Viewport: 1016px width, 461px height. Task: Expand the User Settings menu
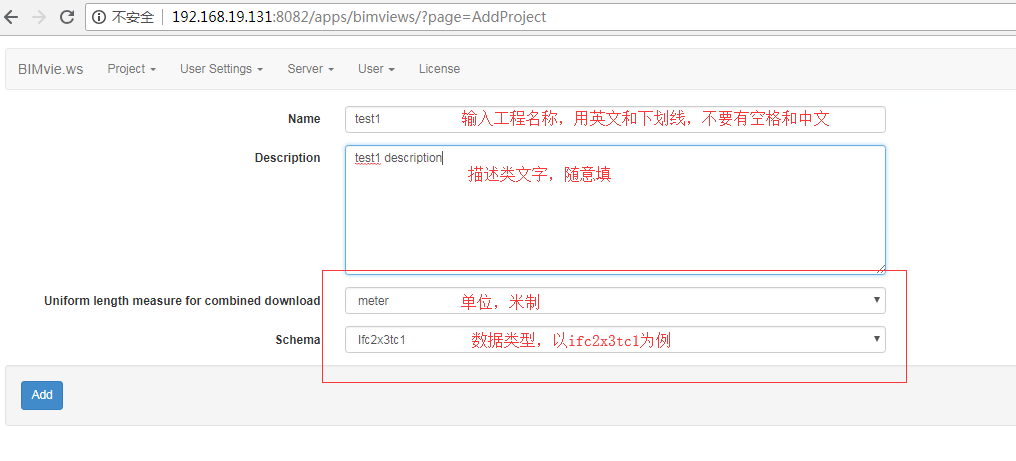coord(221,69)
